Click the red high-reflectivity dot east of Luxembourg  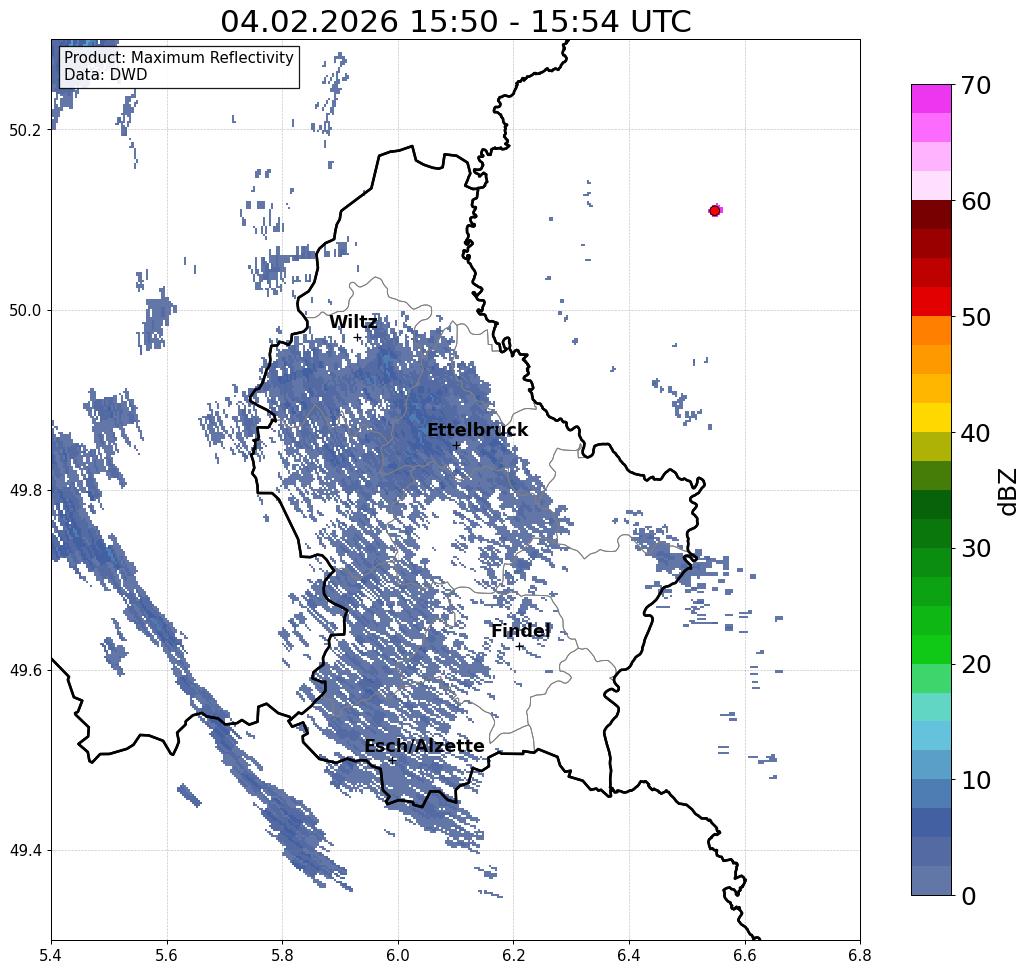715,211
